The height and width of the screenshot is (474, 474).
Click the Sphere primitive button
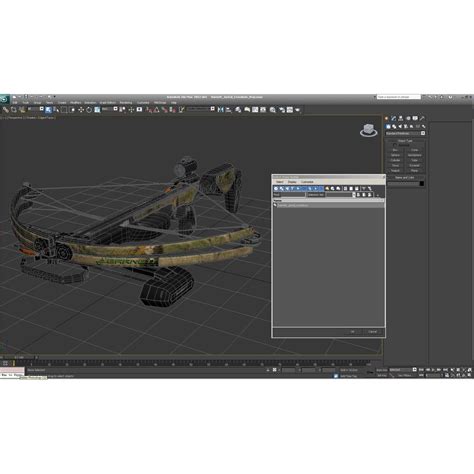[395, 155]
